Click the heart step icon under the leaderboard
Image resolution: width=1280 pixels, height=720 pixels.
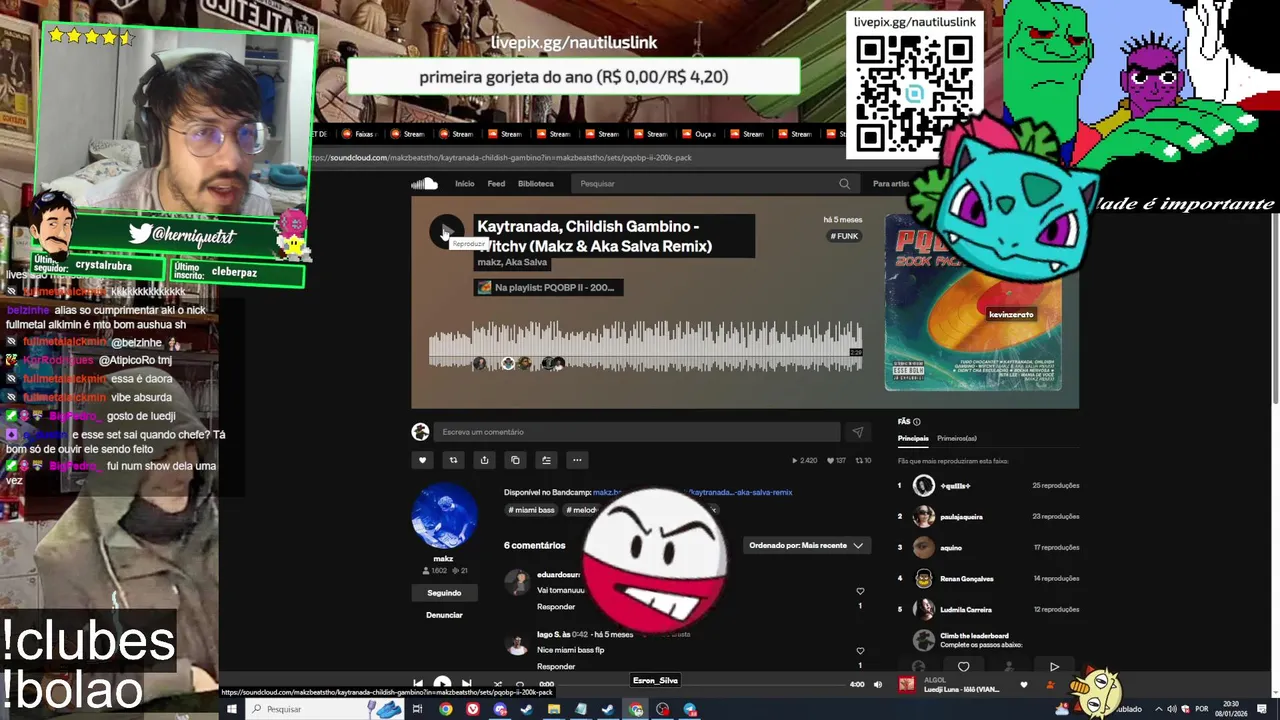[963, 667]
